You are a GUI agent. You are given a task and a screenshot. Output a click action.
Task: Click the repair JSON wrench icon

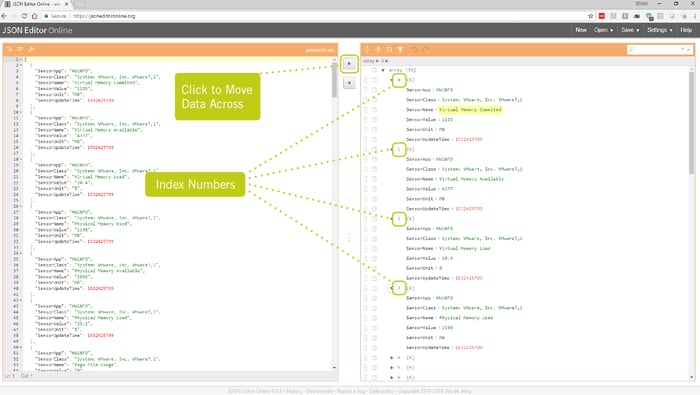(x=31, y=49)
